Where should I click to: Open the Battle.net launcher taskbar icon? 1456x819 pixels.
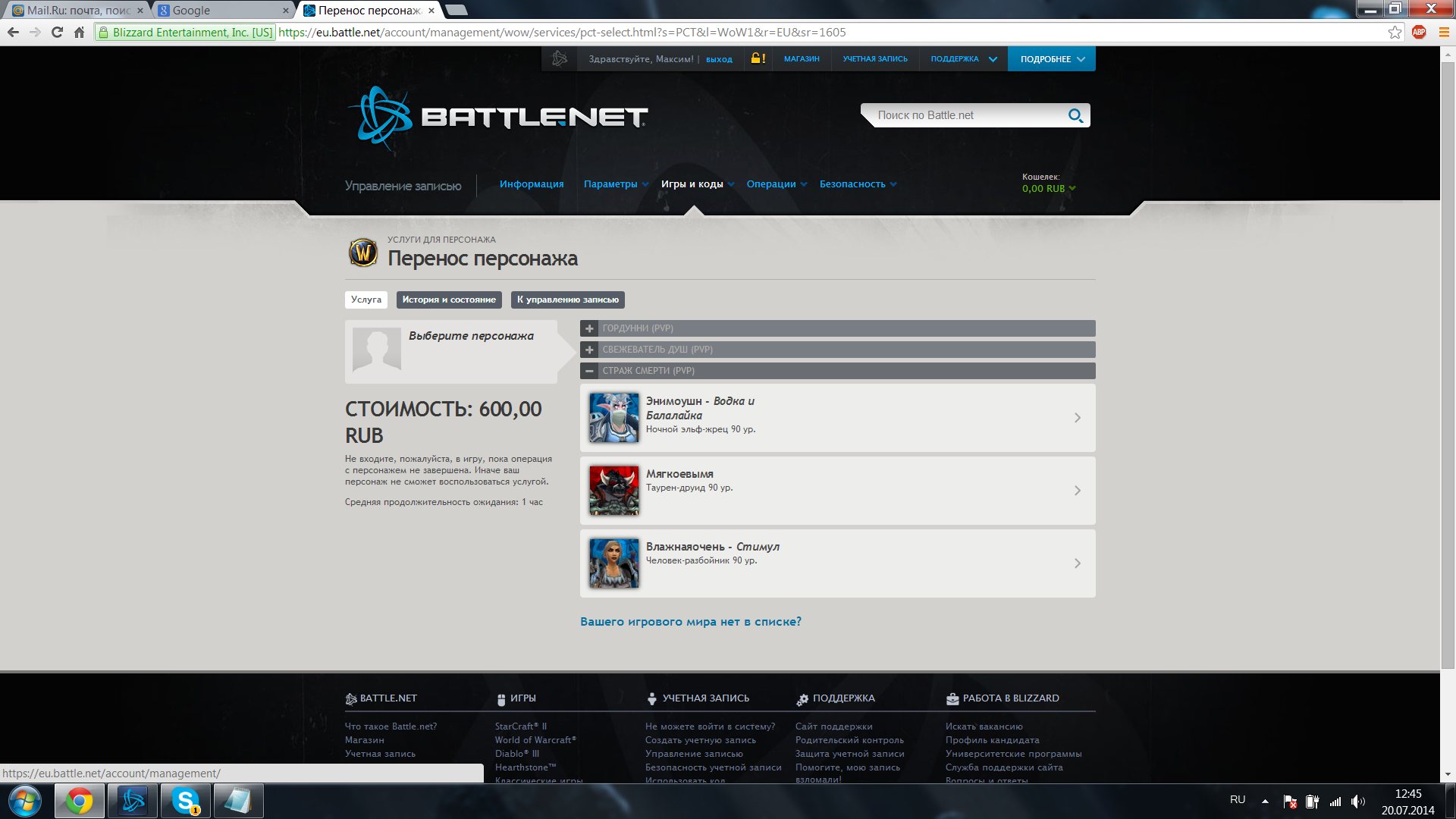click(x=133, y=801)
